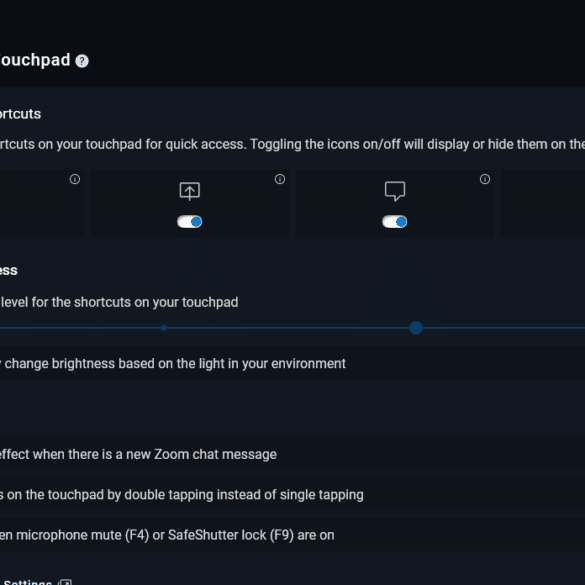Open the help icon beside Touchpad heading
The height and width of the screenshot is (585, 585).
tap(82, 61)
